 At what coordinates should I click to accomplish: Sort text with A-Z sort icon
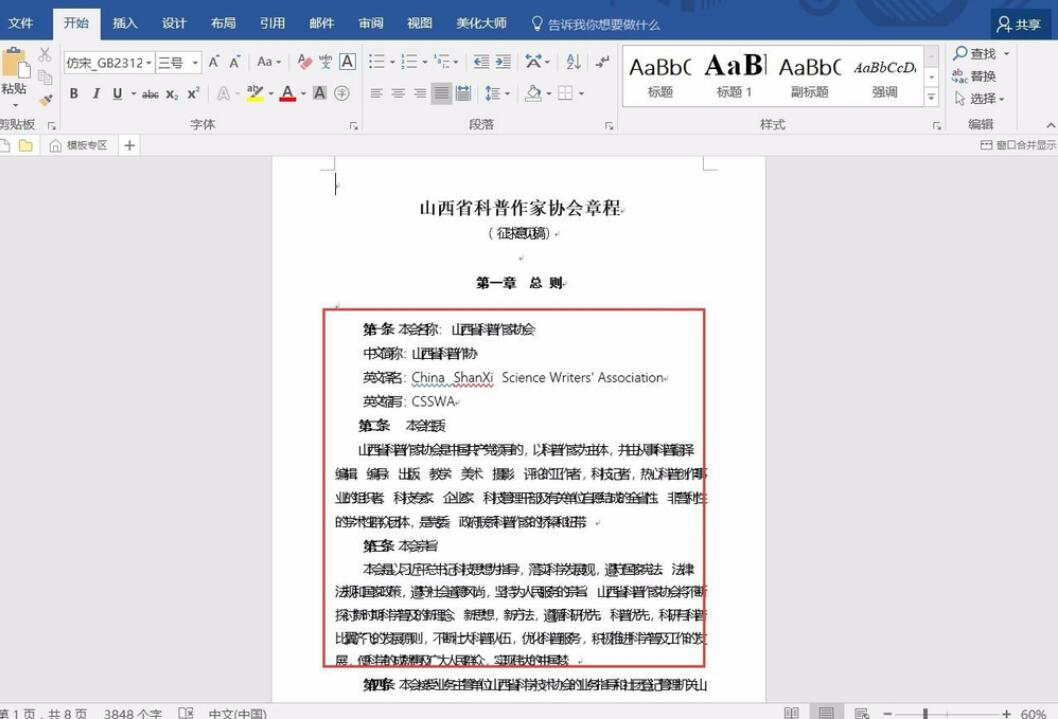click(574, 62)
